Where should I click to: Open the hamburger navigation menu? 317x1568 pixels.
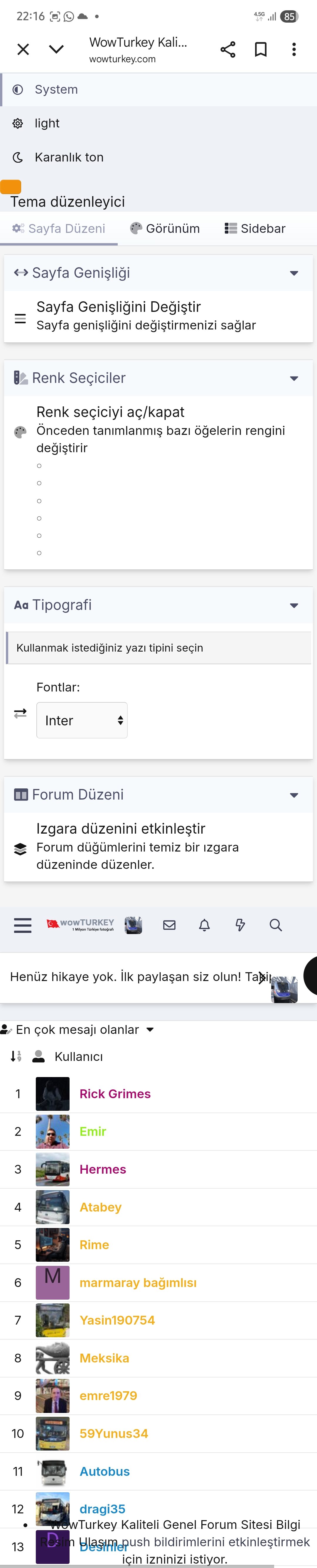point(23,925)
